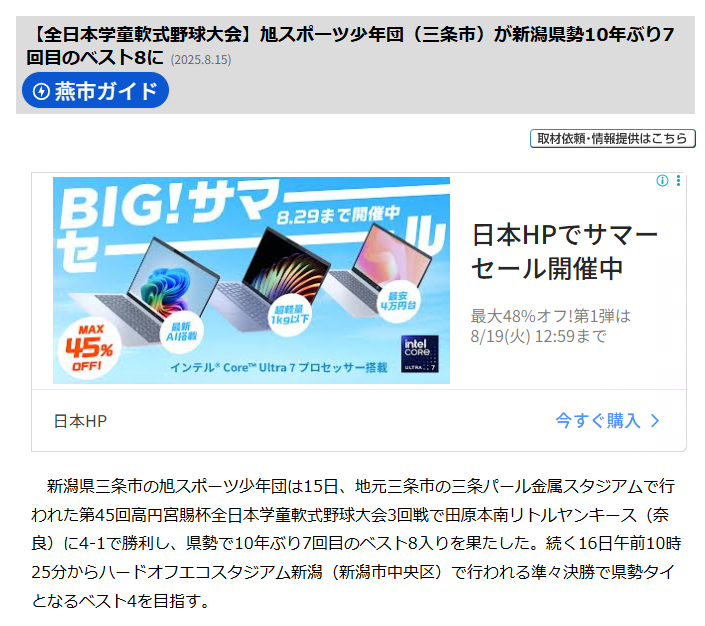Click the Intel Core Ultra 7 badge

point(419,354)
